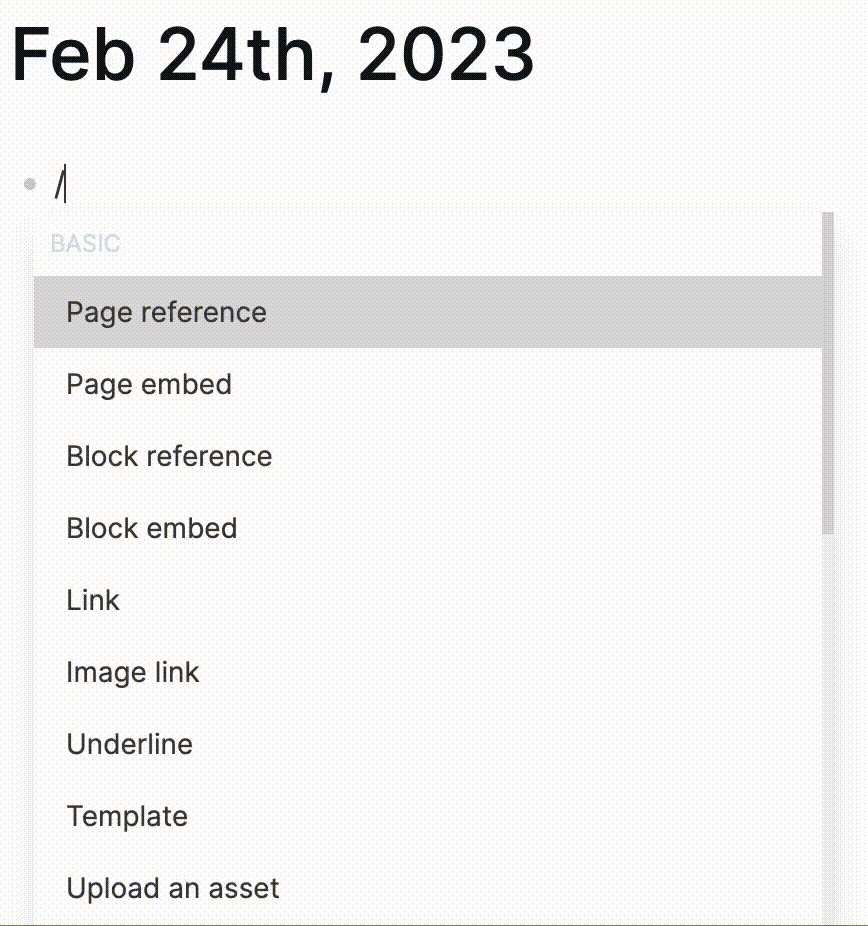The image size is (868, 926).
Task: Click Upload an asset to add a file
Action: tap(172, 888)
